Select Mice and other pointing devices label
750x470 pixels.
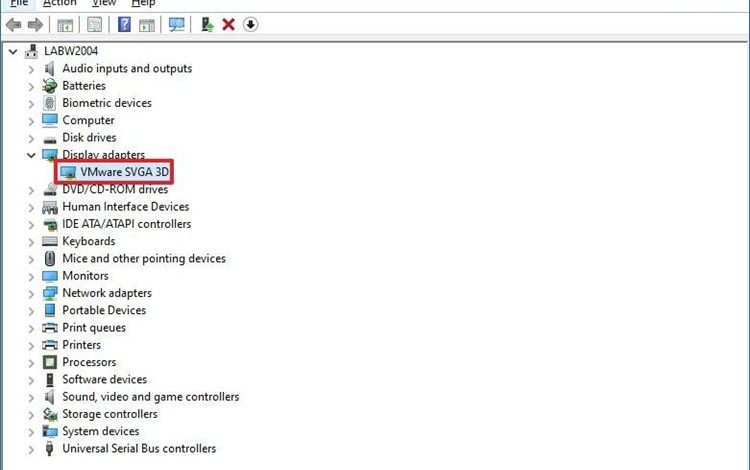click(143, 258)
